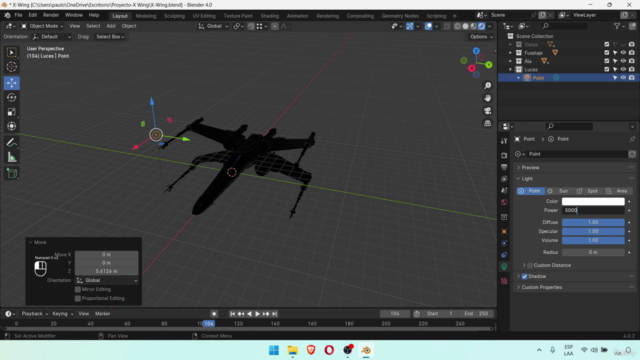Screen dimensions: 640x360
Task: Open the Output properties tab
Action: (x=504, y=167)
